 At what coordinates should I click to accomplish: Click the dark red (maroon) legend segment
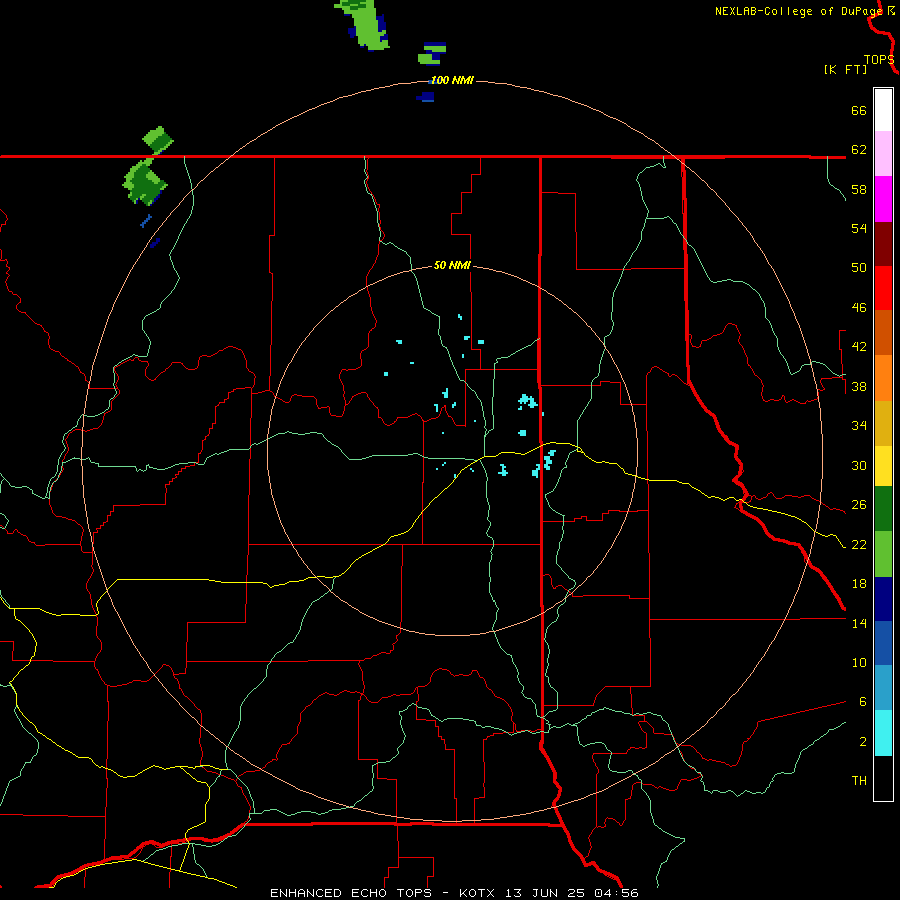883,244
